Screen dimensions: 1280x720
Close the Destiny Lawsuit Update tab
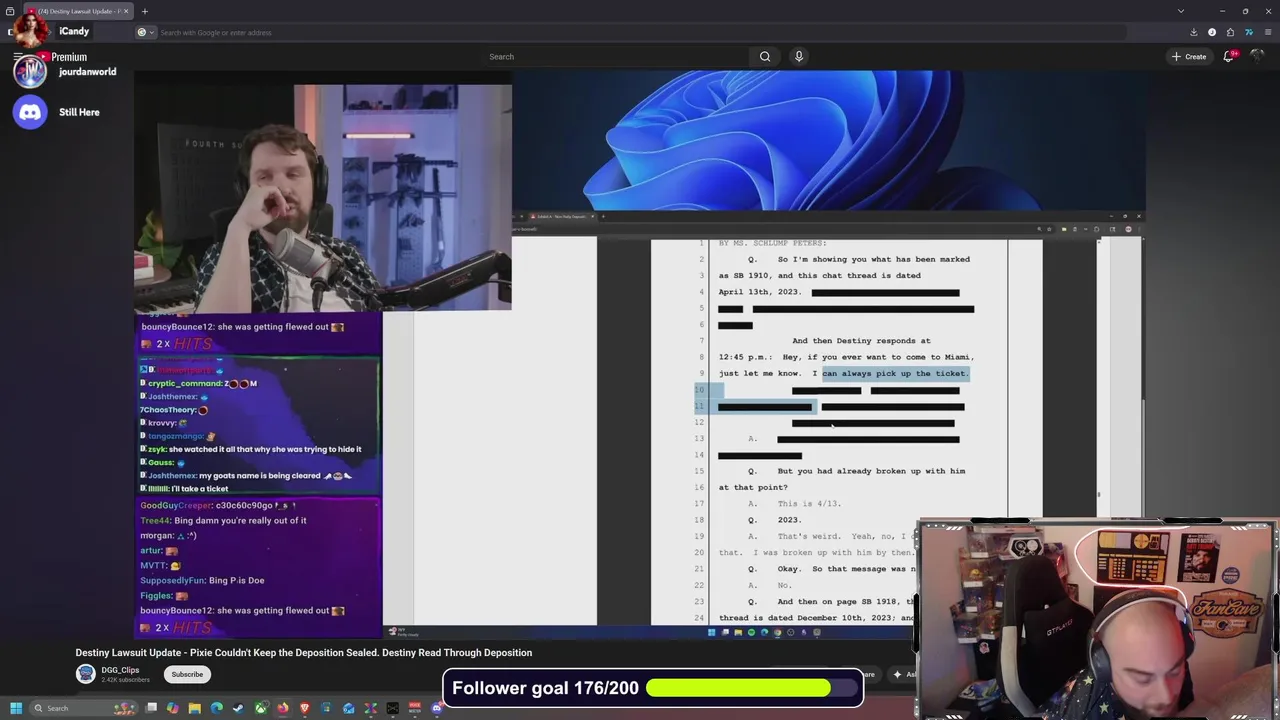[126, 11]
